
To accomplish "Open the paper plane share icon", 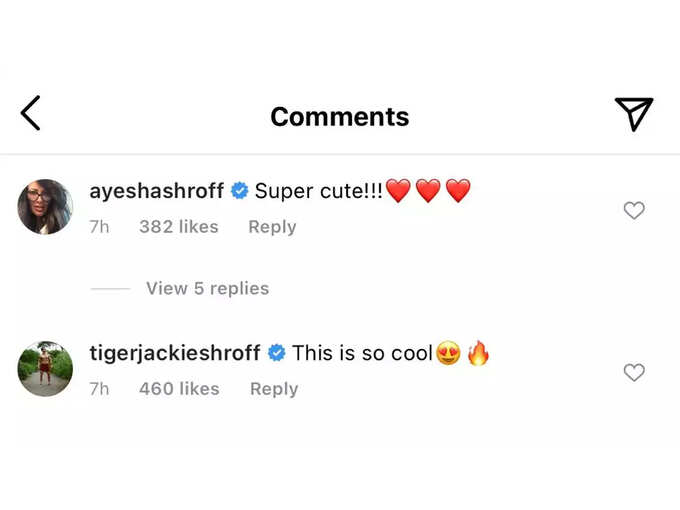I will (x=634, y=114).
